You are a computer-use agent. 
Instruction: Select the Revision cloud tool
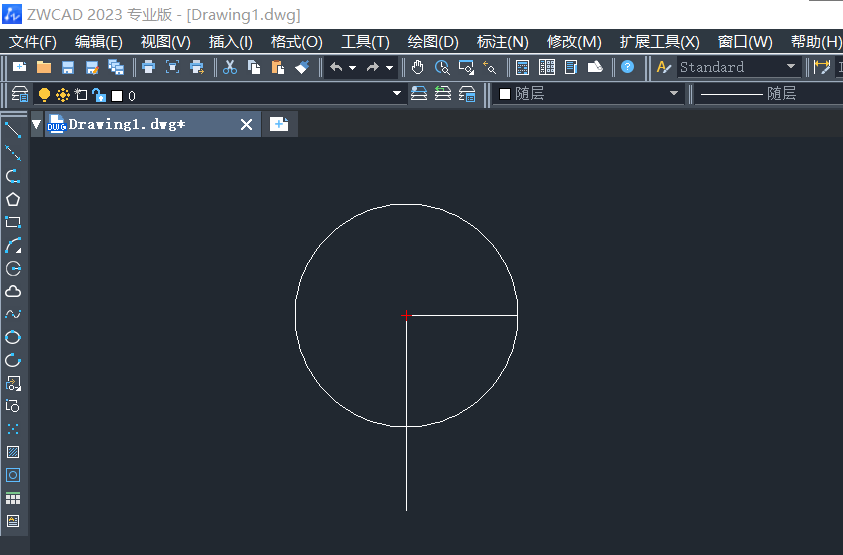[13, 291]
